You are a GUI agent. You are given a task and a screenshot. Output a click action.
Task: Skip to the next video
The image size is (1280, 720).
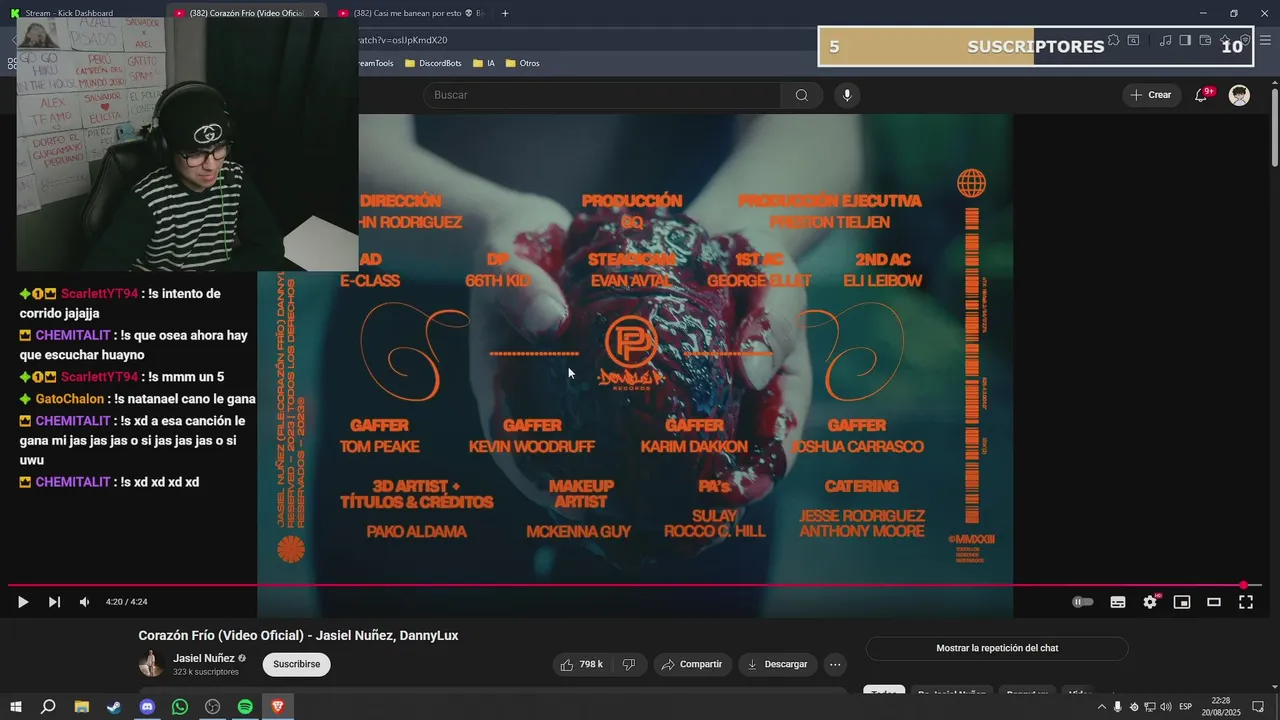point(54,602)
